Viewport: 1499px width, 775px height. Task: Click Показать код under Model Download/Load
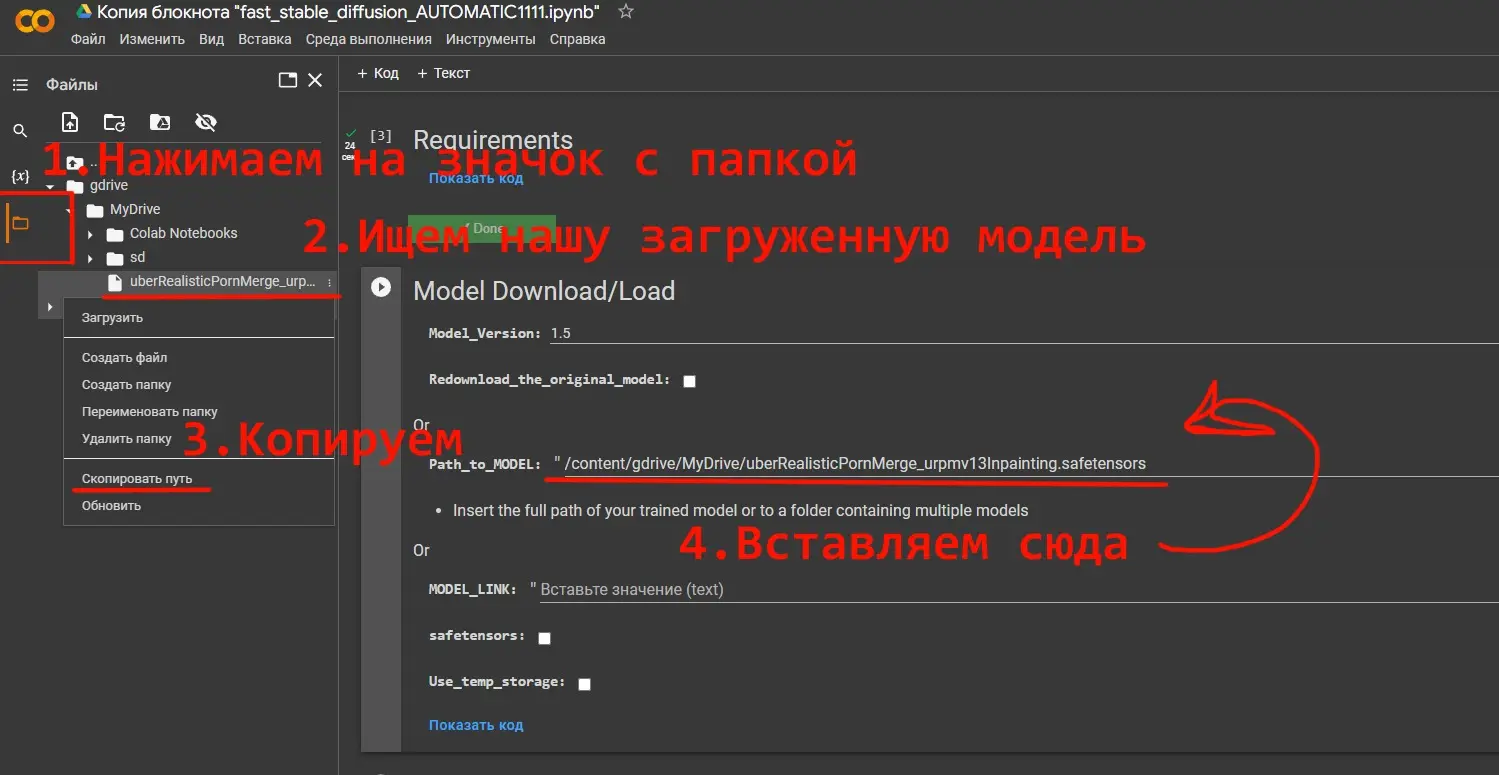click(476, 725)
